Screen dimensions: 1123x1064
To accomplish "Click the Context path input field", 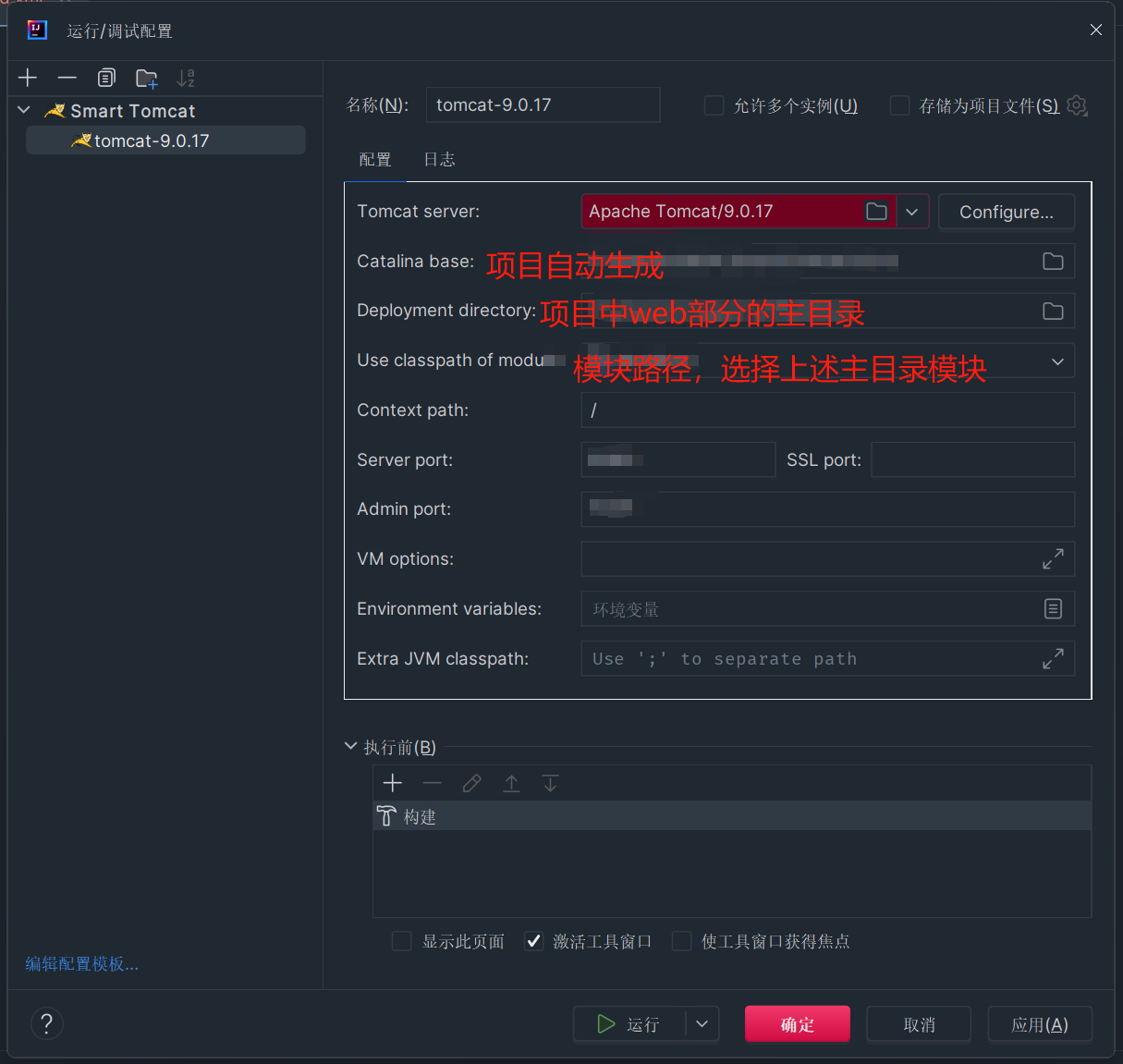I will pos(827,410).
